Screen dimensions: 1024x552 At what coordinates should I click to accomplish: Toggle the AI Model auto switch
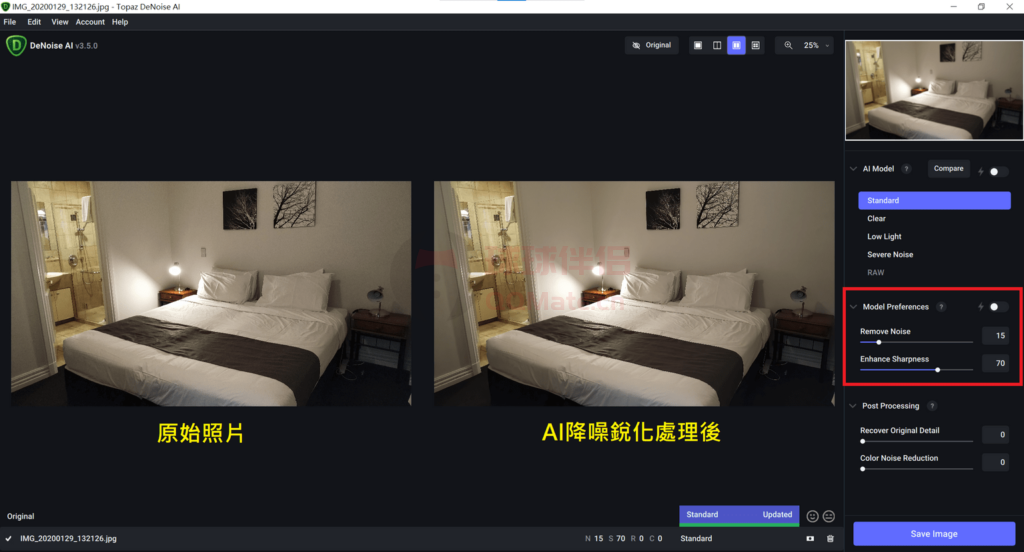(998, 172)
